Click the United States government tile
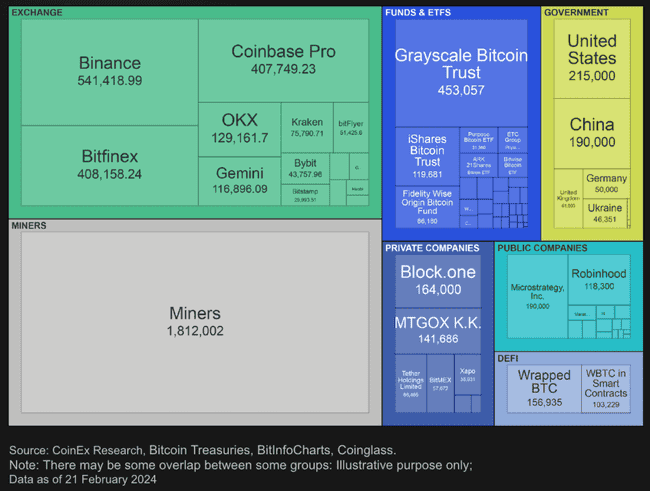650x491 pixels. (x=592, y=59)
